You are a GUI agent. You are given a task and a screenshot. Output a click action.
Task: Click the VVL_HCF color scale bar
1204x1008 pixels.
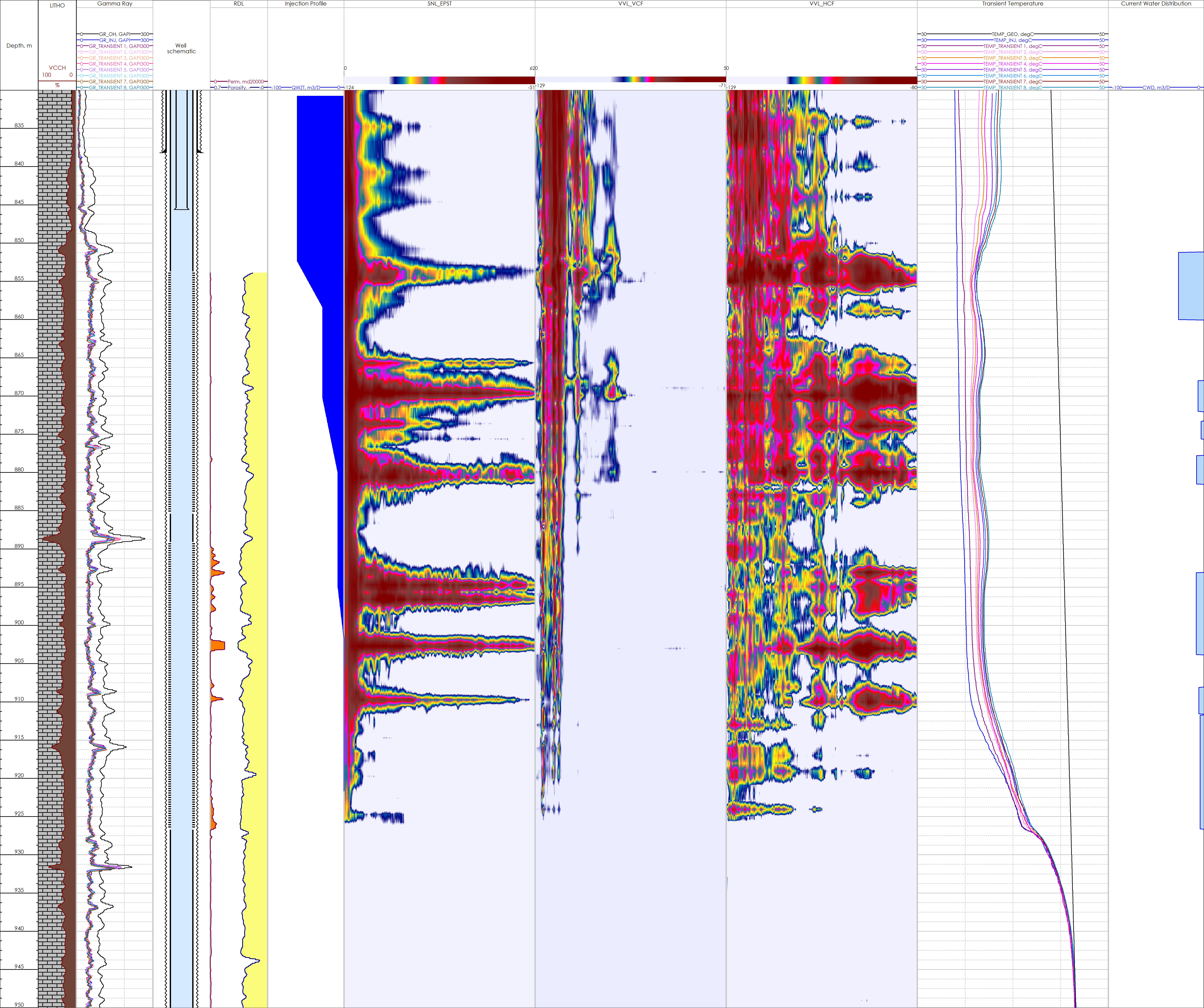coord(822,80)
